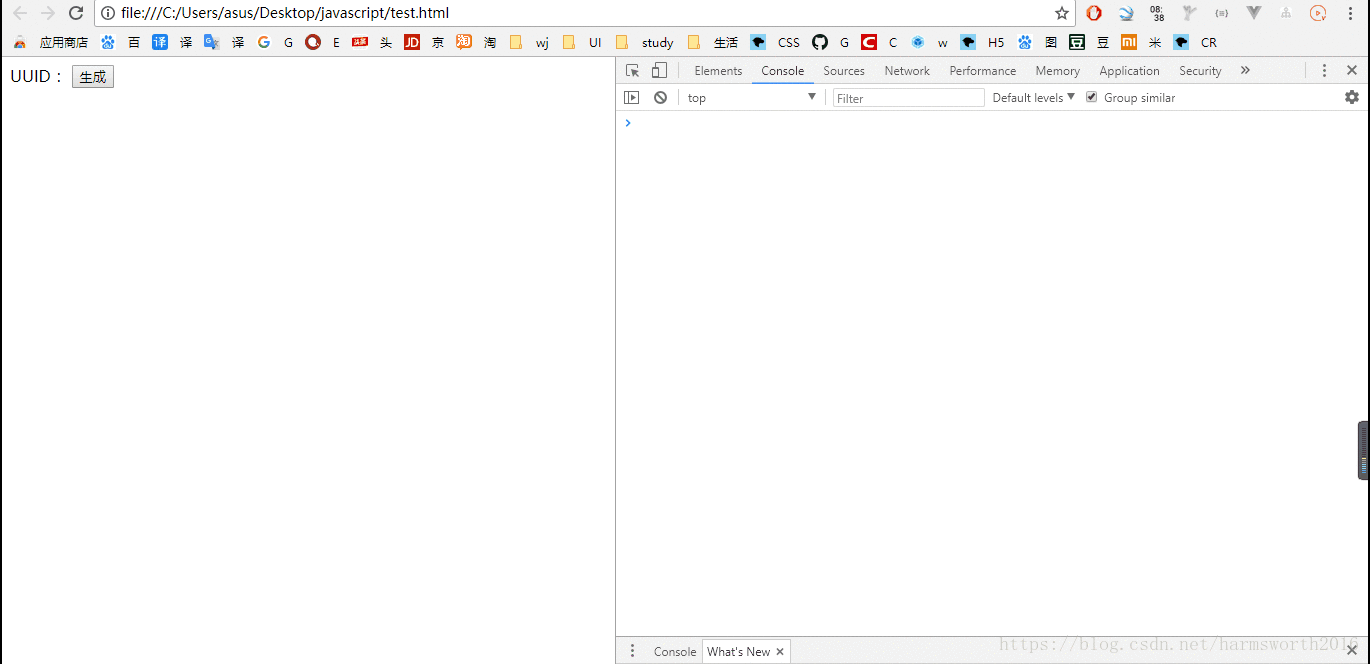Screen dimensions: 1370x664
Task: Open the Google bookmark labeled G
Action: pos(275,42)
